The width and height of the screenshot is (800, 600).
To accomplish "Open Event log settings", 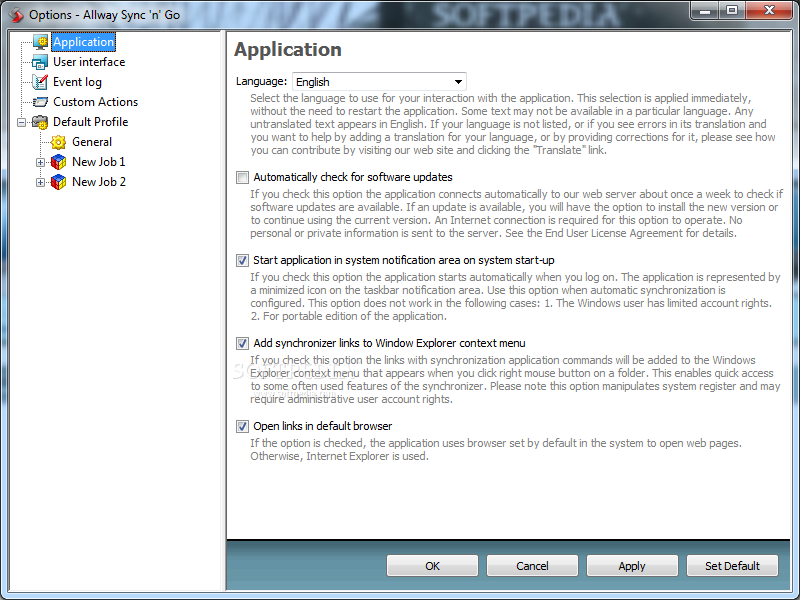I will point(77,82).
